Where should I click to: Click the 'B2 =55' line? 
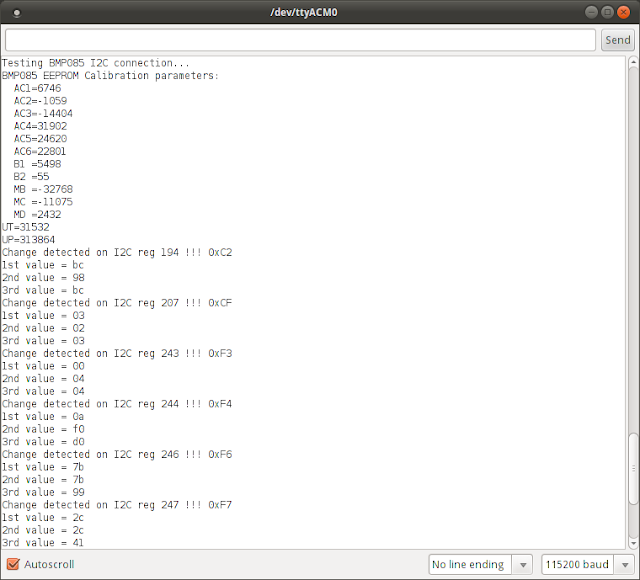(x=31, y=177)
